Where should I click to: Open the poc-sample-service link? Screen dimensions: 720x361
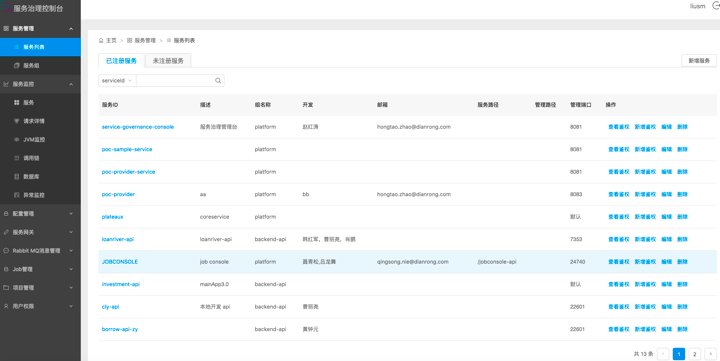pyautogui.click(x=127, y=149)
